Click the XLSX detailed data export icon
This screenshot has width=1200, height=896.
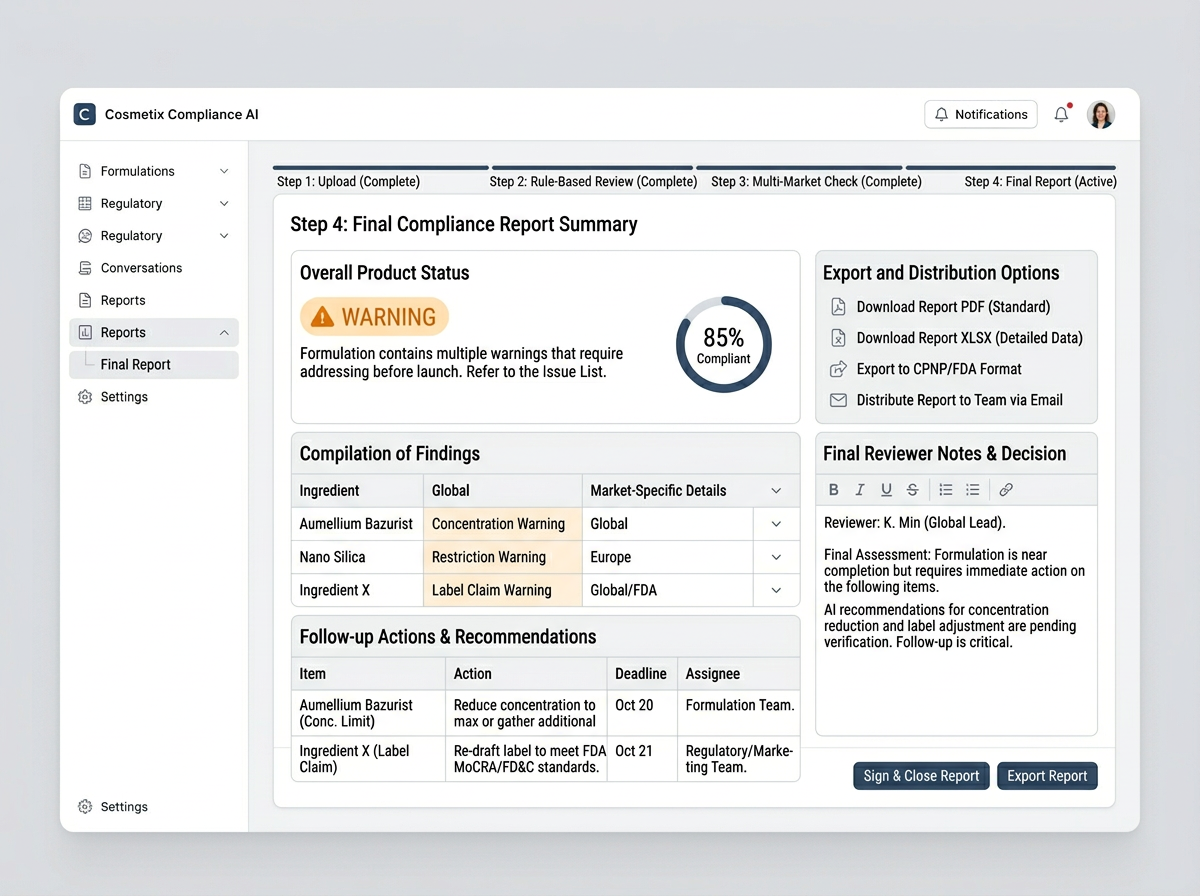[838, 338]
